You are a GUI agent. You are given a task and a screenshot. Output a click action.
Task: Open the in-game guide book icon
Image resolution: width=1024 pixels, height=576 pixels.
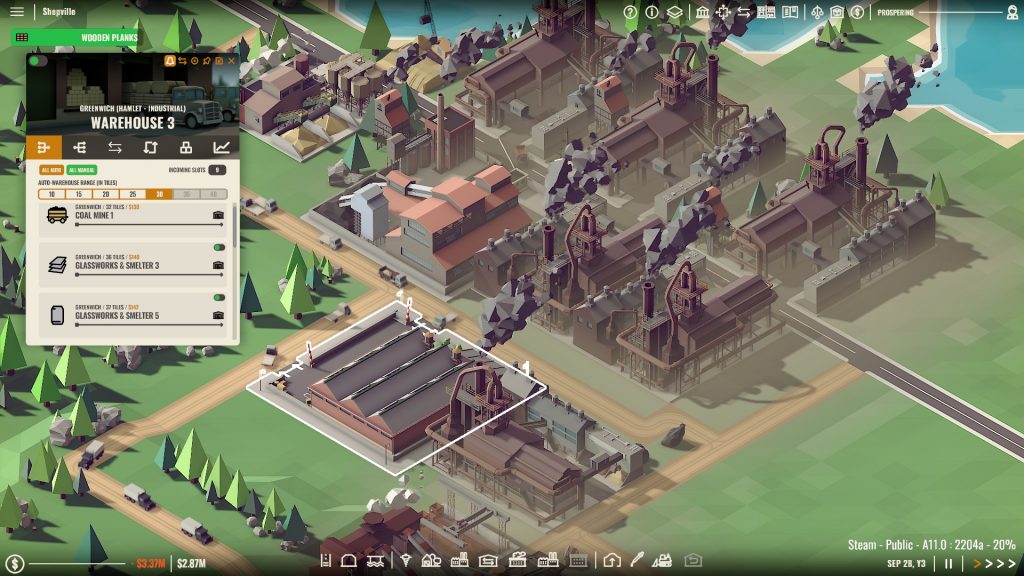(x=790, y=13)
